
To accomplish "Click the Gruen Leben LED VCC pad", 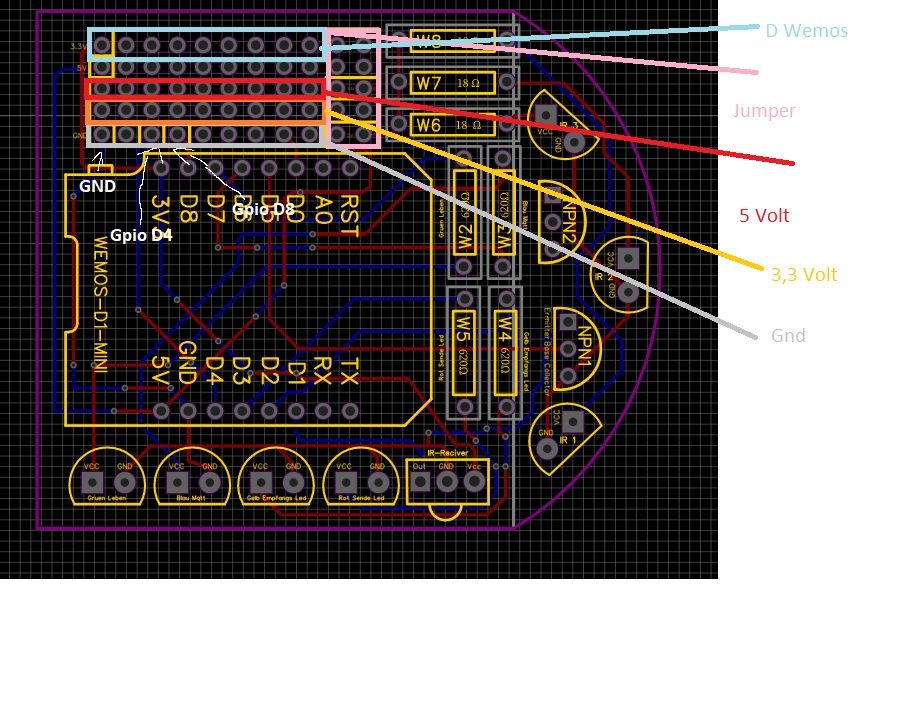I will click(x=92, y=483).
